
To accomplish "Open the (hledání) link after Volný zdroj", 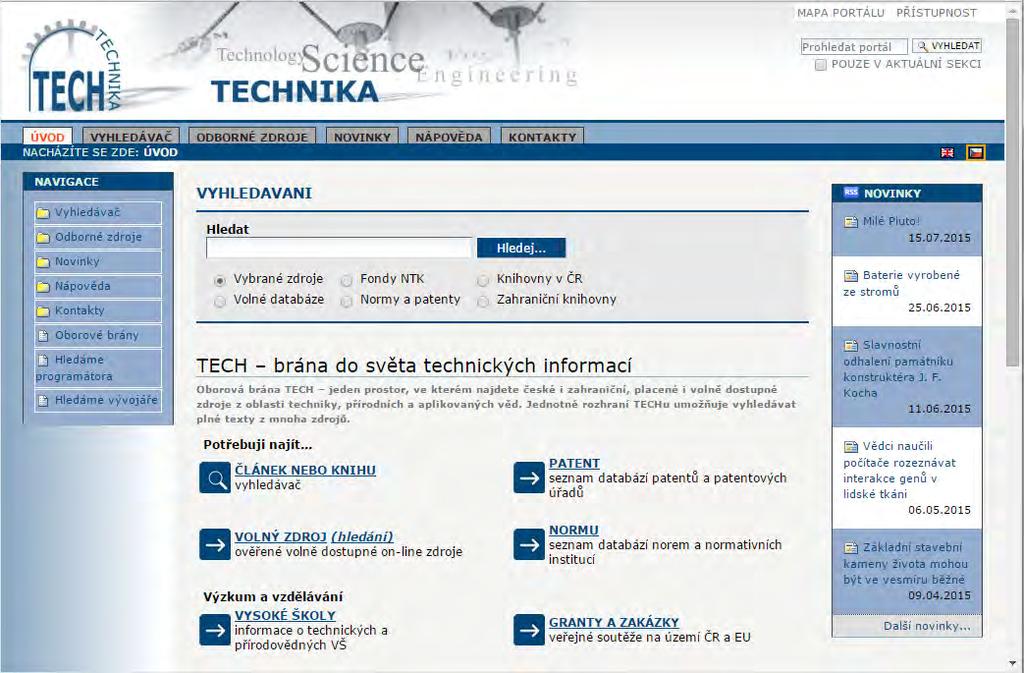I will (x=362, y=537).
